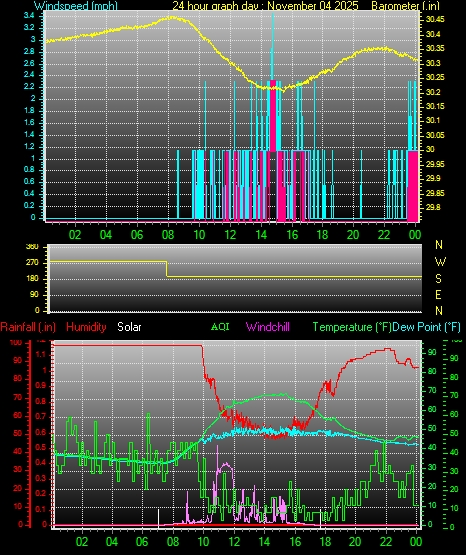The width and height of the screenshot is (466, 555).
Task: Click the 1.6 windspeed scale value
Action: coord(29,122)
